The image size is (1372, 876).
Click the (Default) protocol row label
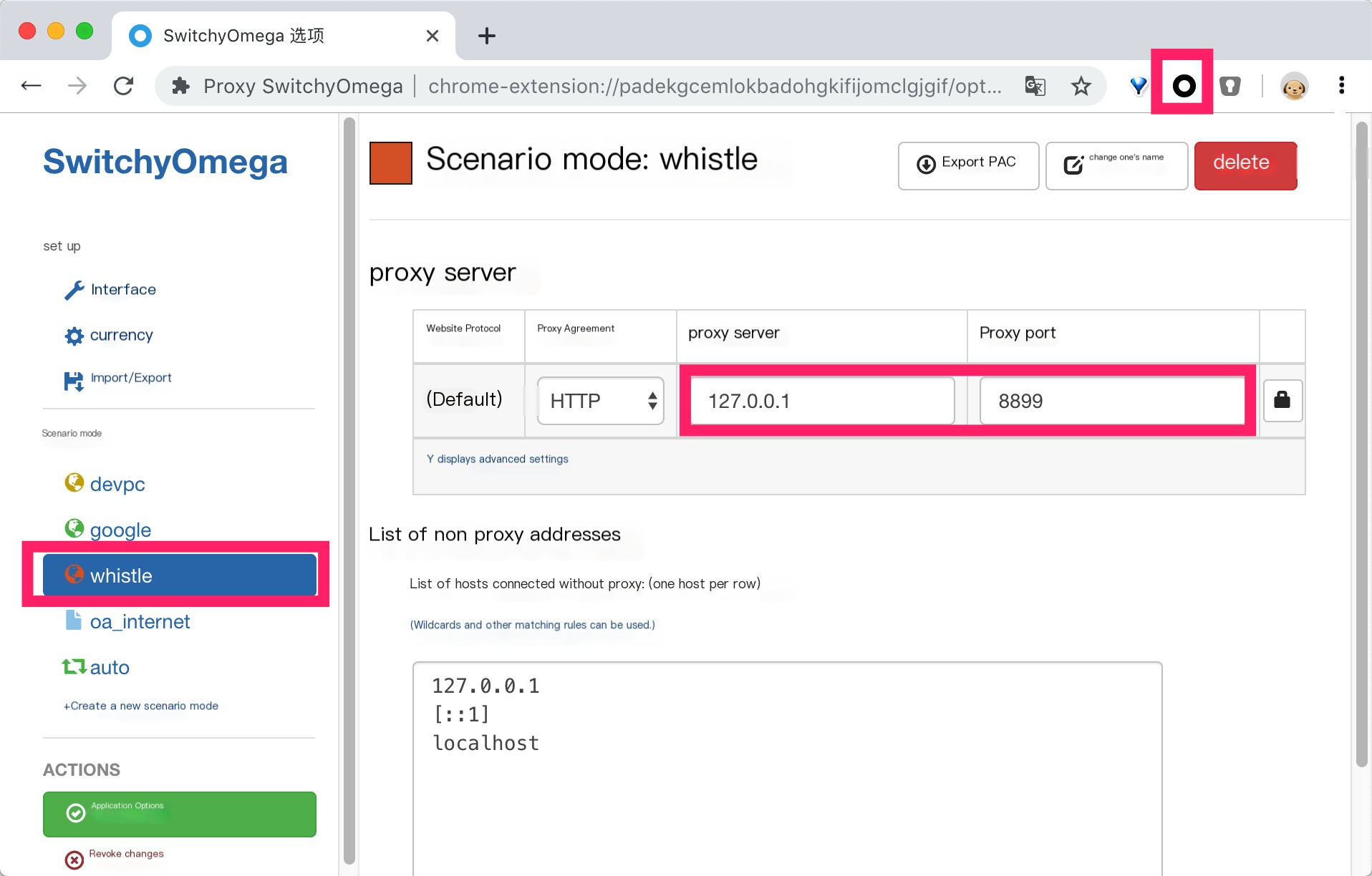464,399
